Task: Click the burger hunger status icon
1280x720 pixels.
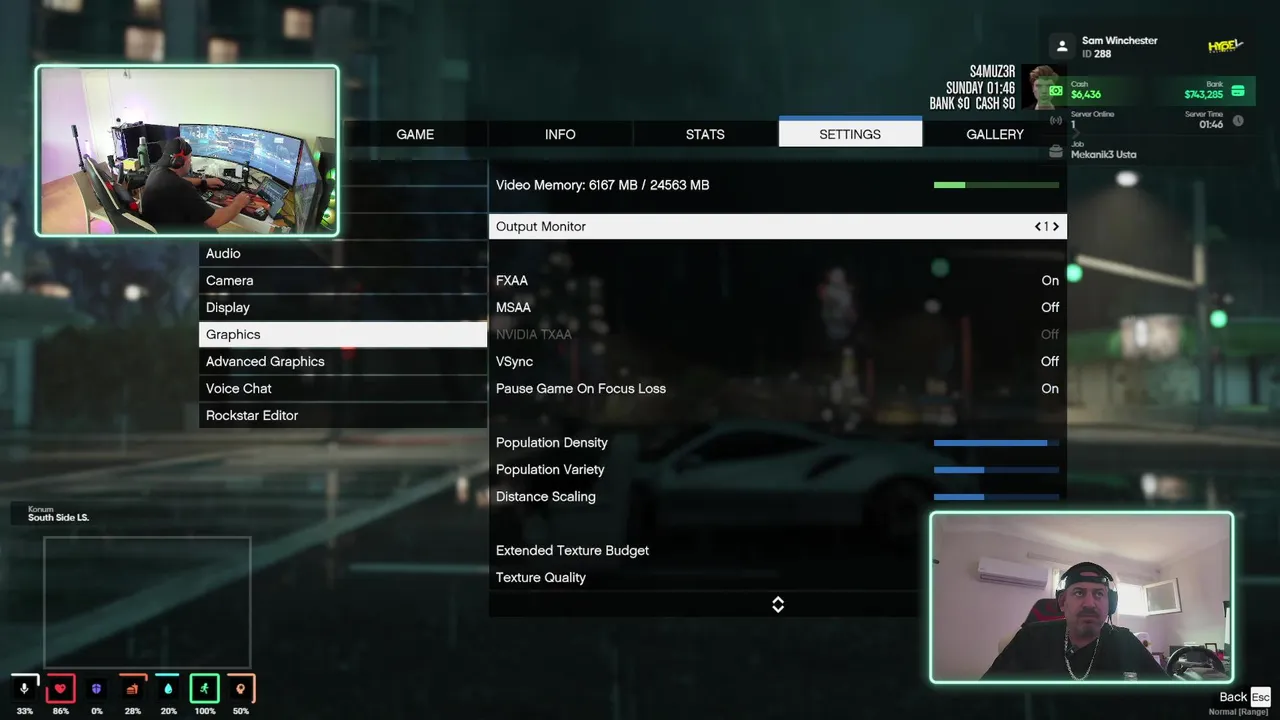Action: 132,689
